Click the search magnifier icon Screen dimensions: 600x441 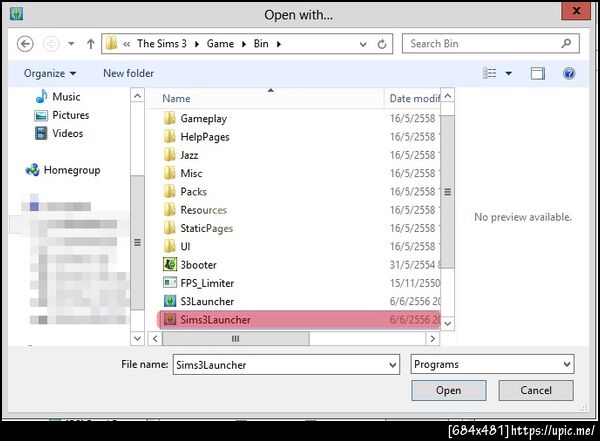pyautogui.click(x=566, y=44)
